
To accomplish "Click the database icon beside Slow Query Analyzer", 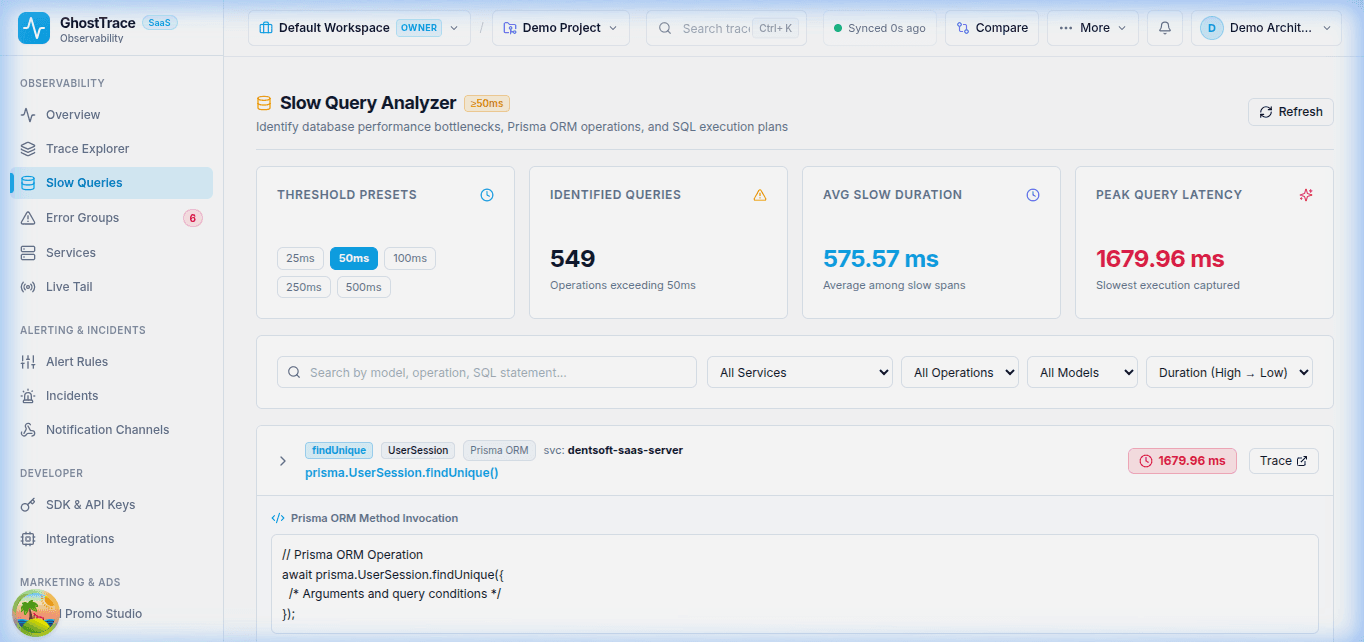I will 264,103.
